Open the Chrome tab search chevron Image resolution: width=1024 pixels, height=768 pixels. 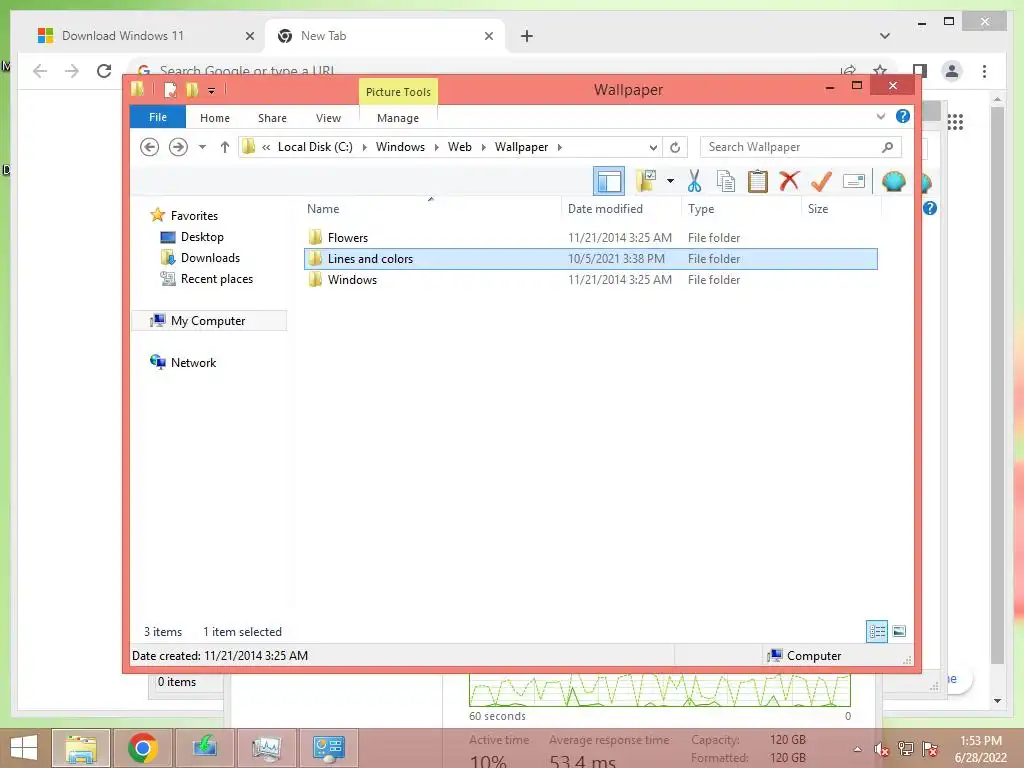click(884, 36)
